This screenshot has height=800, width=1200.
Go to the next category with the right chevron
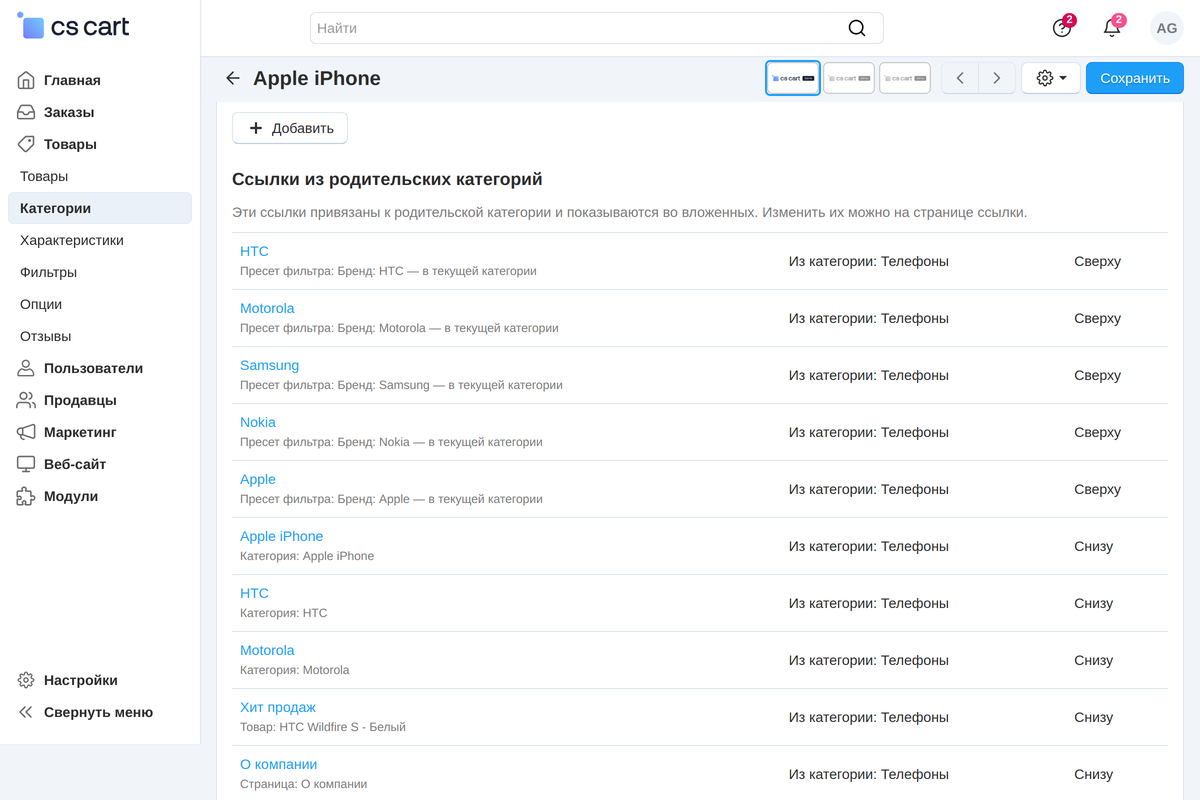pos(997,78)
